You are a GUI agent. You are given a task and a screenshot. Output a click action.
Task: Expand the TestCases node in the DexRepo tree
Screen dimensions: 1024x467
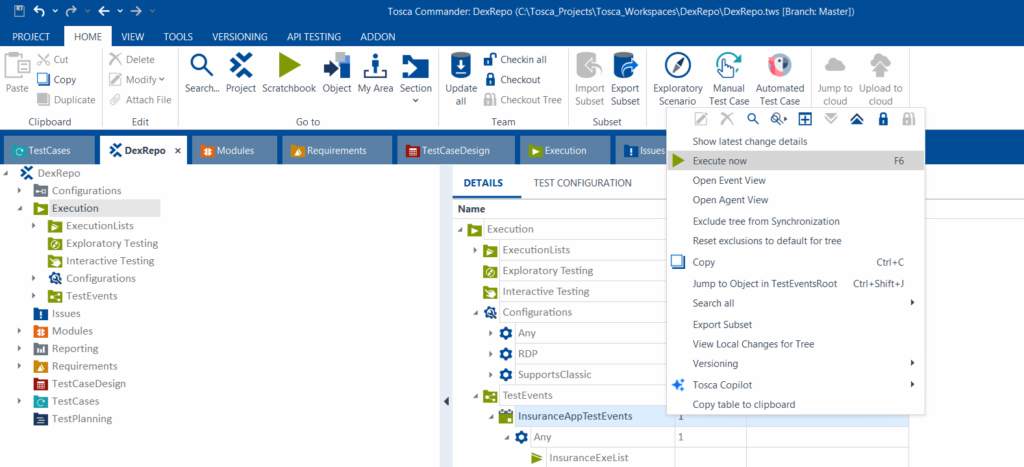point(20,402)
